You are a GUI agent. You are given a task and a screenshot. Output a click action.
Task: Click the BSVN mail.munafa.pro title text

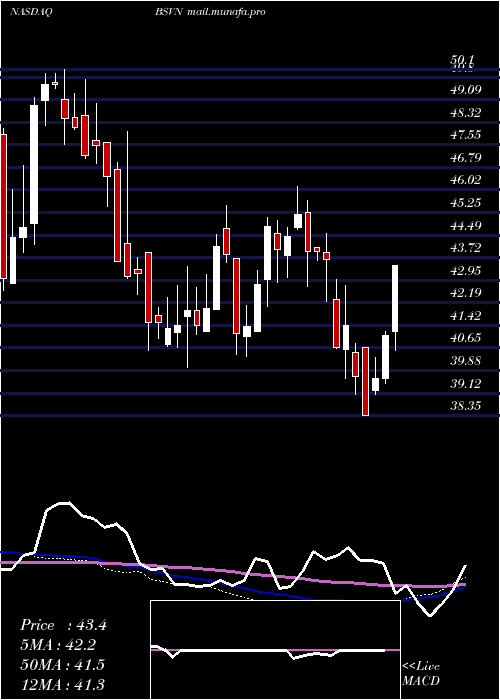point(210,12)
